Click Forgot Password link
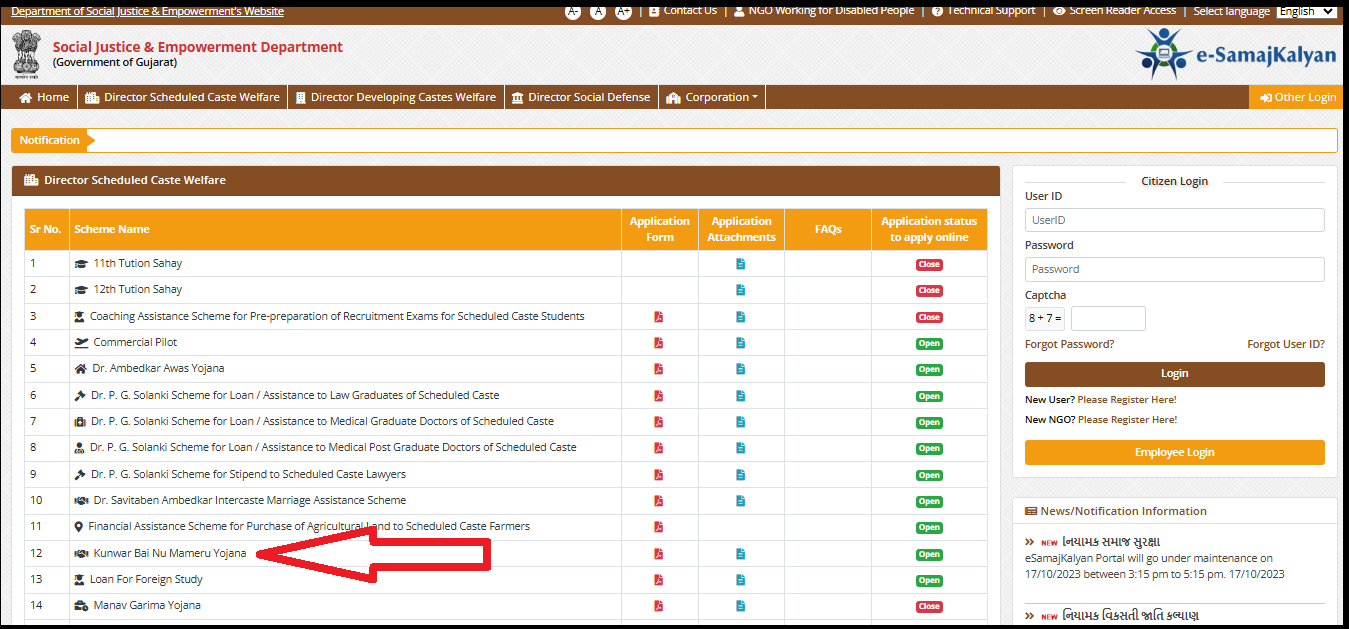 point(1069,344)
